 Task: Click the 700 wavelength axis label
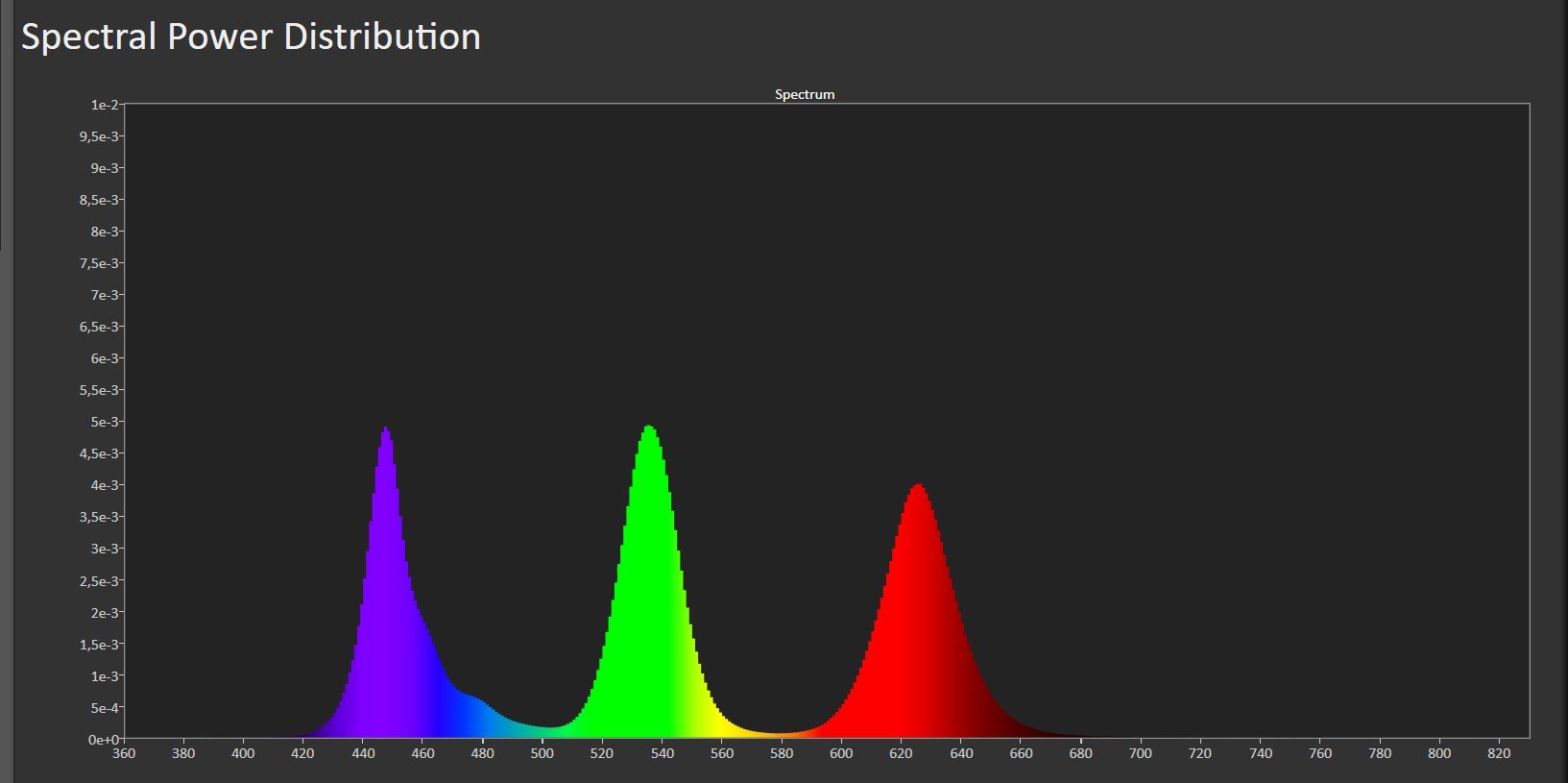coord(1140,753)
